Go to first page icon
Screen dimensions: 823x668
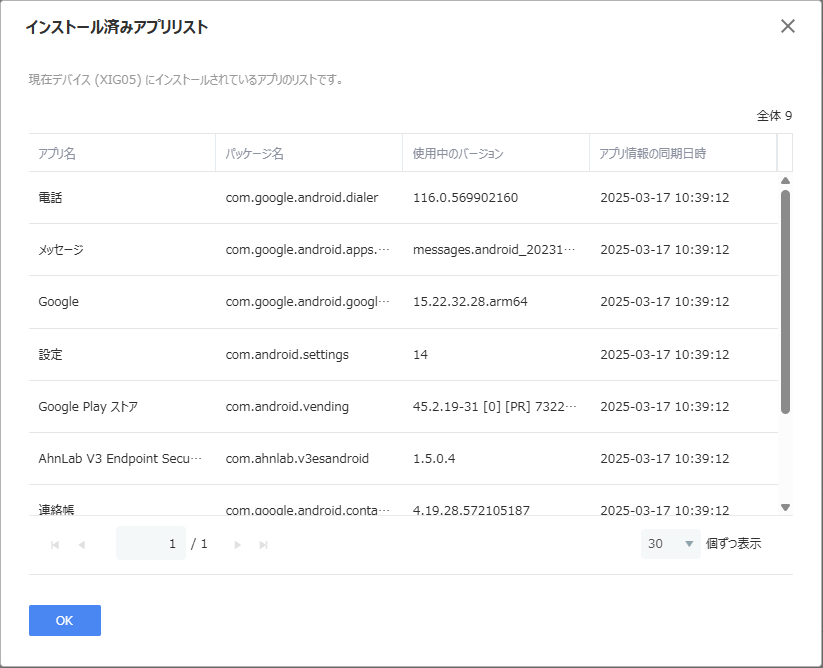click(x=55, y=545)
